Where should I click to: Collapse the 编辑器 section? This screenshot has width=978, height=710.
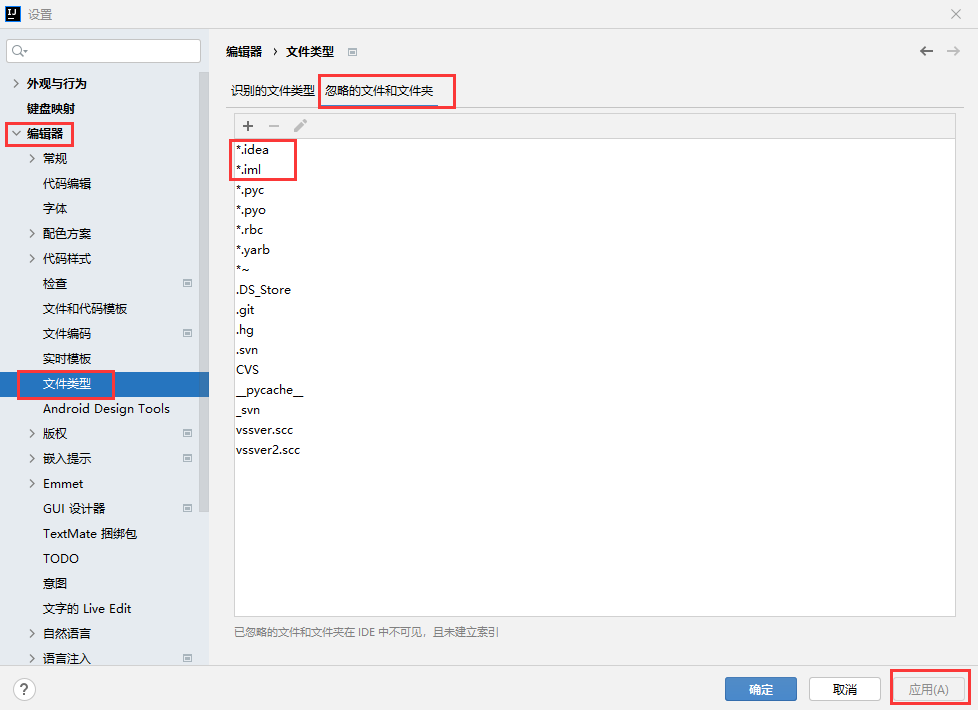click(x=16, y=133)
